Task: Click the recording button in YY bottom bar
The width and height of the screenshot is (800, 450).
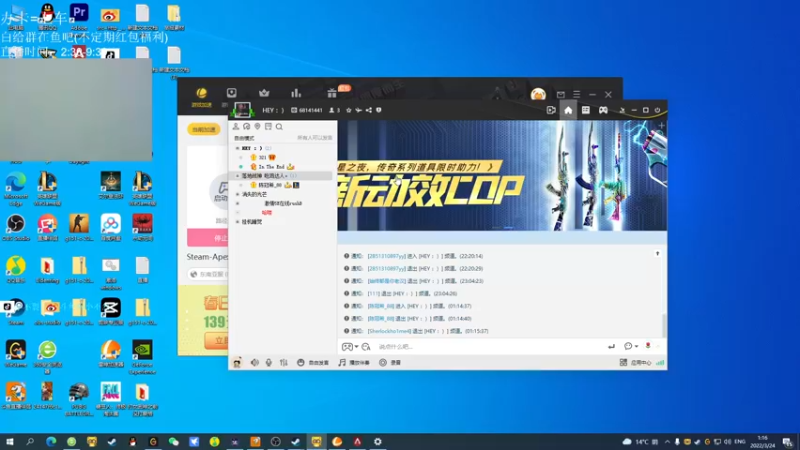Action: 390,363
